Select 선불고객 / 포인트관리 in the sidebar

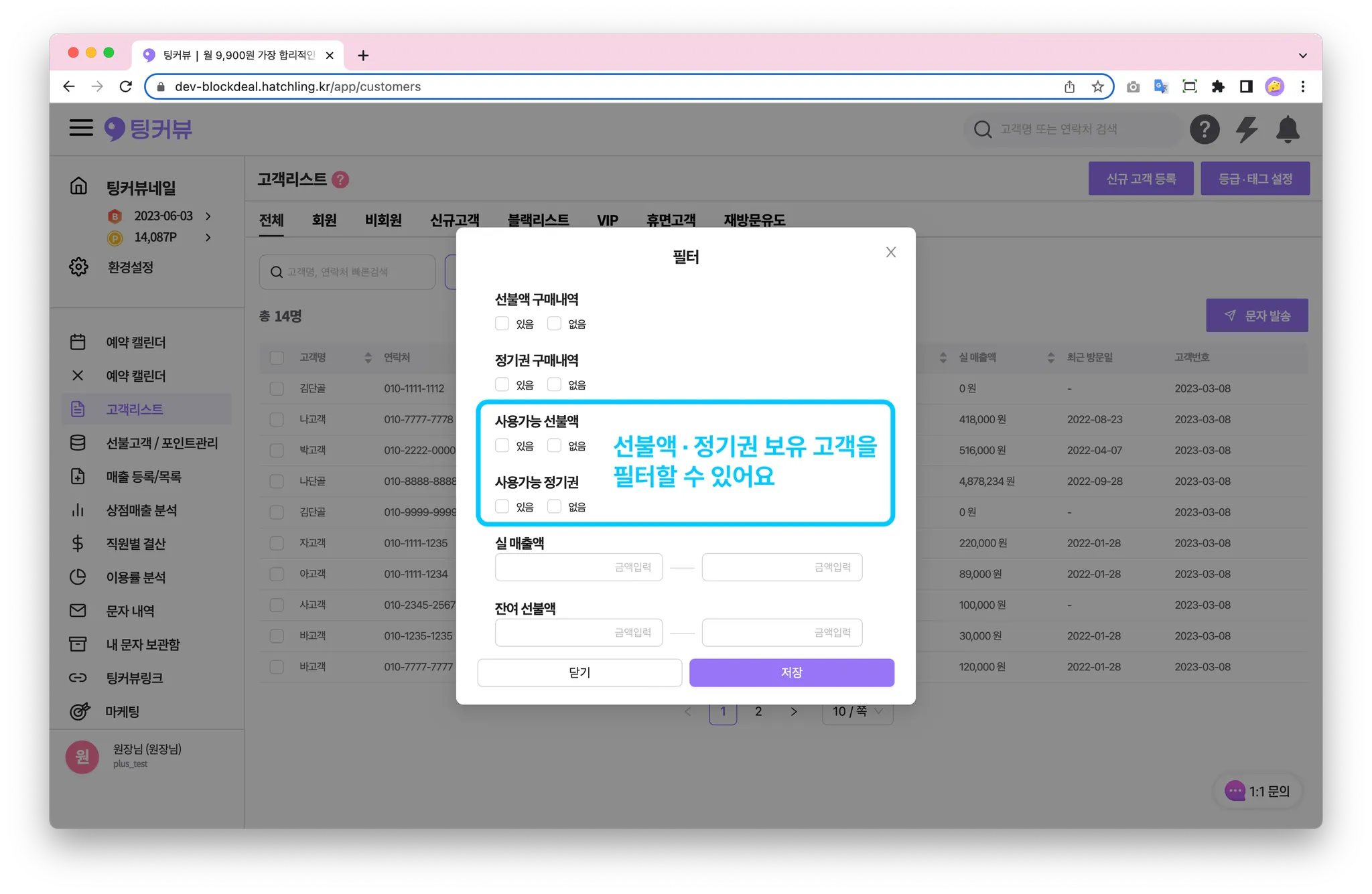[x=161, y=443]
